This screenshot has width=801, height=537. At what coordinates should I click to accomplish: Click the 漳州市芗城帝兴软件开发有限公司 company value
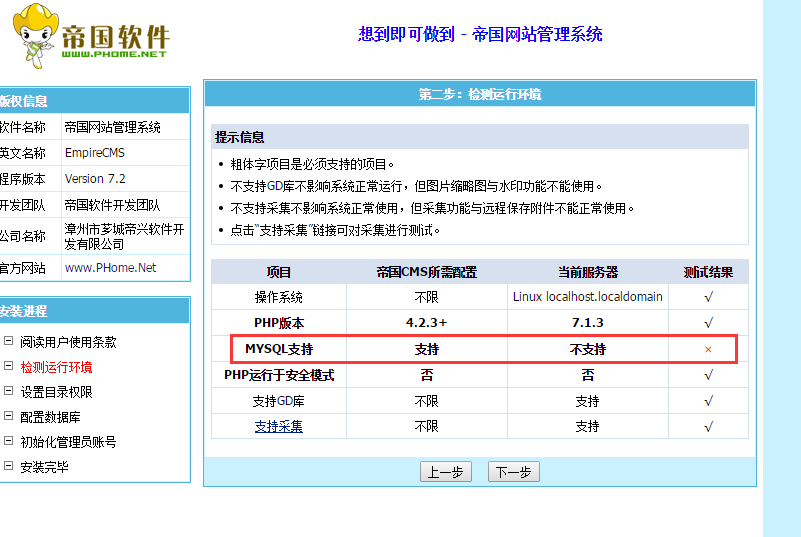tap(124, 236)
